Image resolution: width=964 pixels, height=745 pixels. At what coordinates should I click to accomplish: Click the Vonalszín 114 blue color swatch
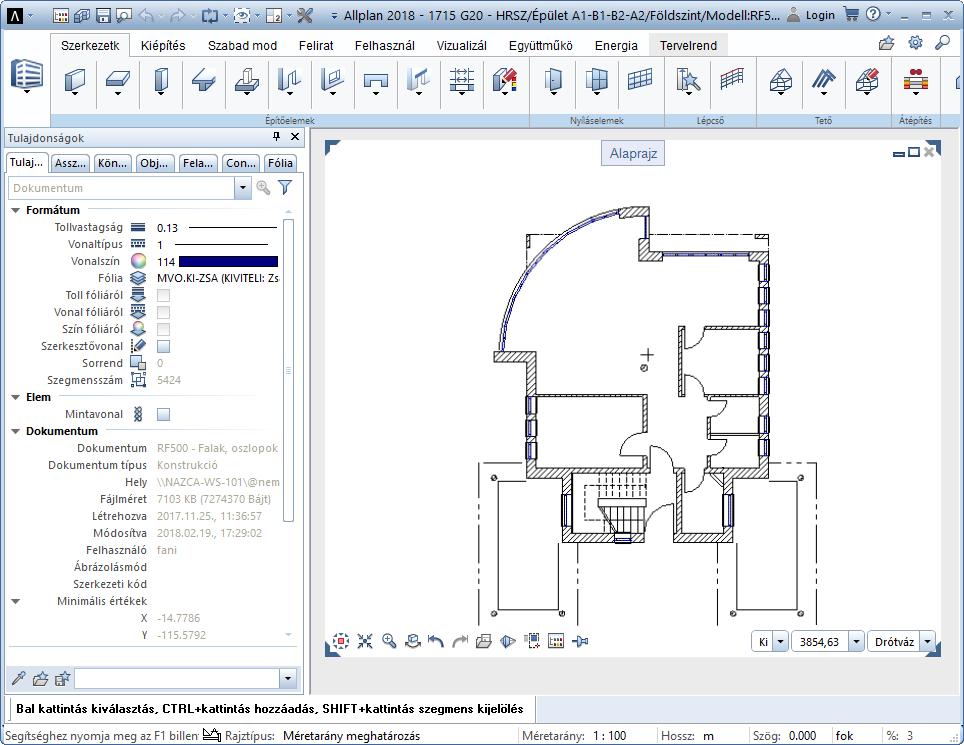click(x=228, y=261)
